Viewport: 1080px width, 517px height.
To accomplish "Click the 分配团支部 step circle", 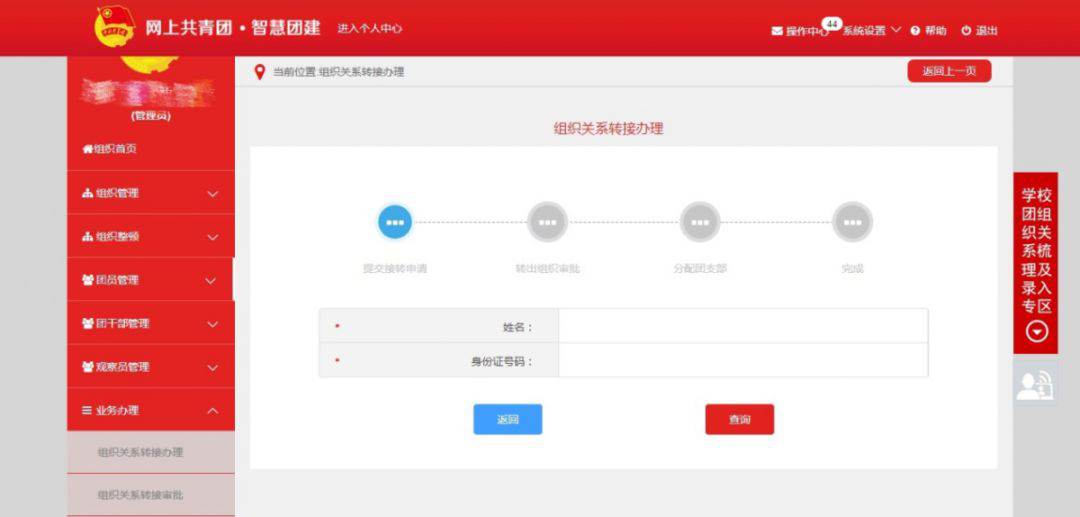I will (x=700, y=222).
